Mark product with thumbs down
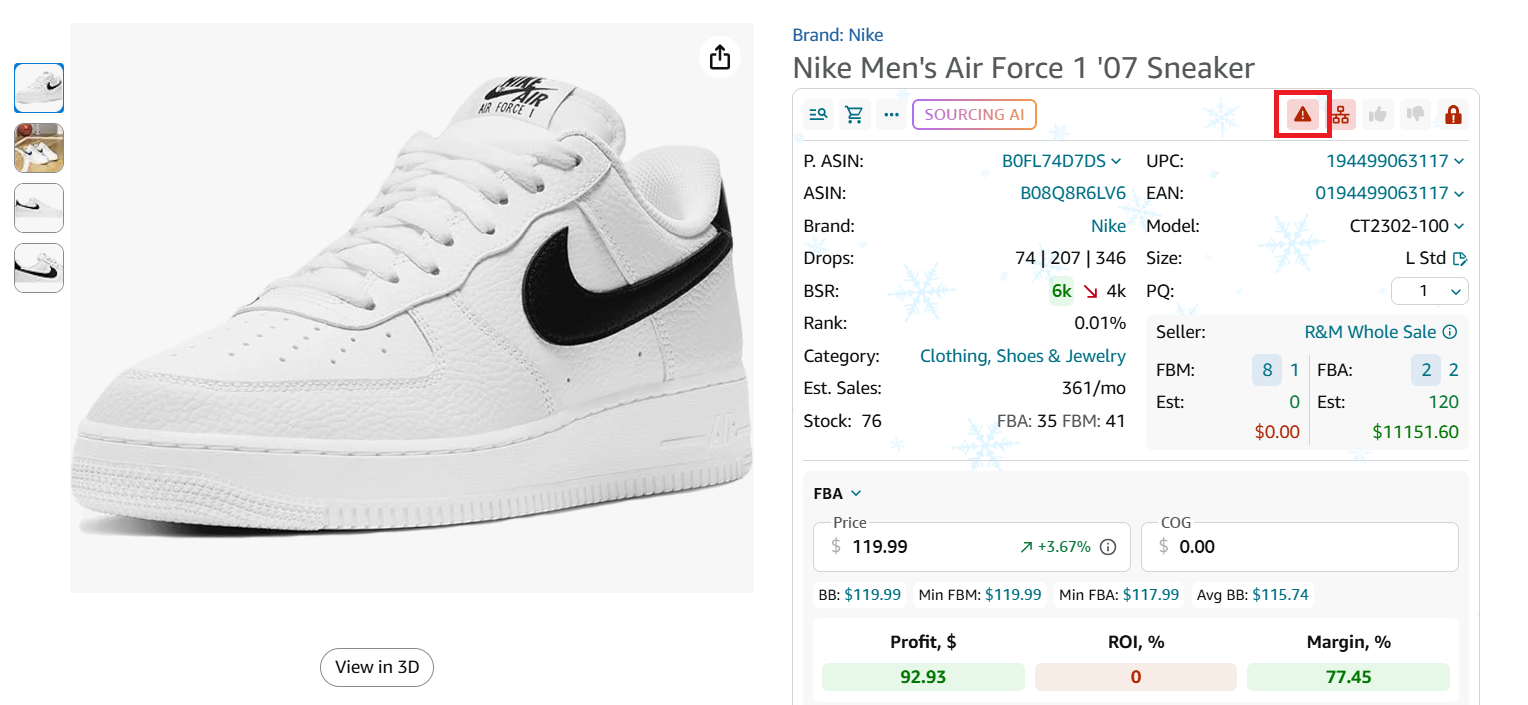 (1415, 114)
